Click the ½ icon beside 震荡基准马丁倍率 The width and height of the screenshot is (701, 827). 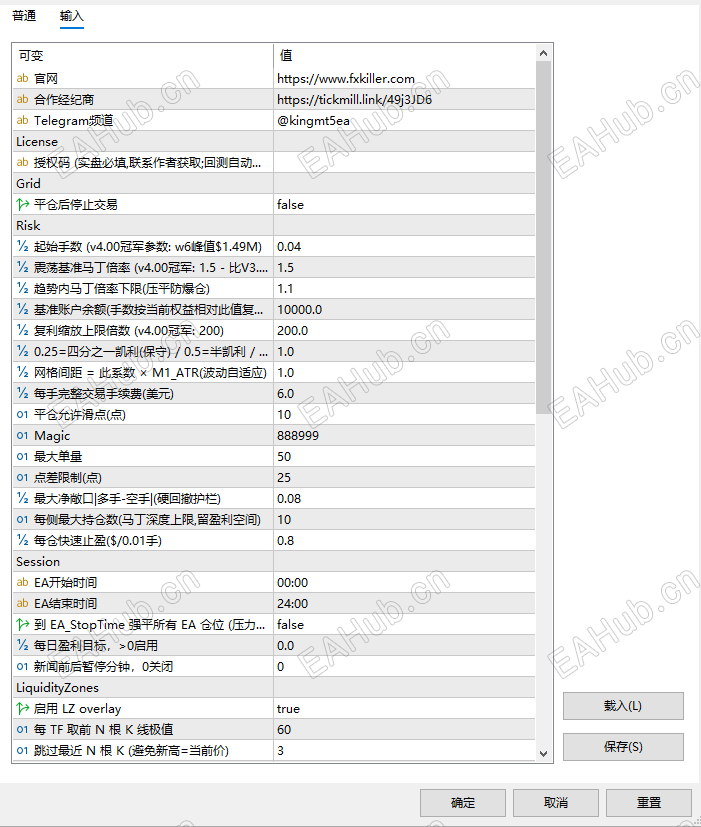(22, 268)
